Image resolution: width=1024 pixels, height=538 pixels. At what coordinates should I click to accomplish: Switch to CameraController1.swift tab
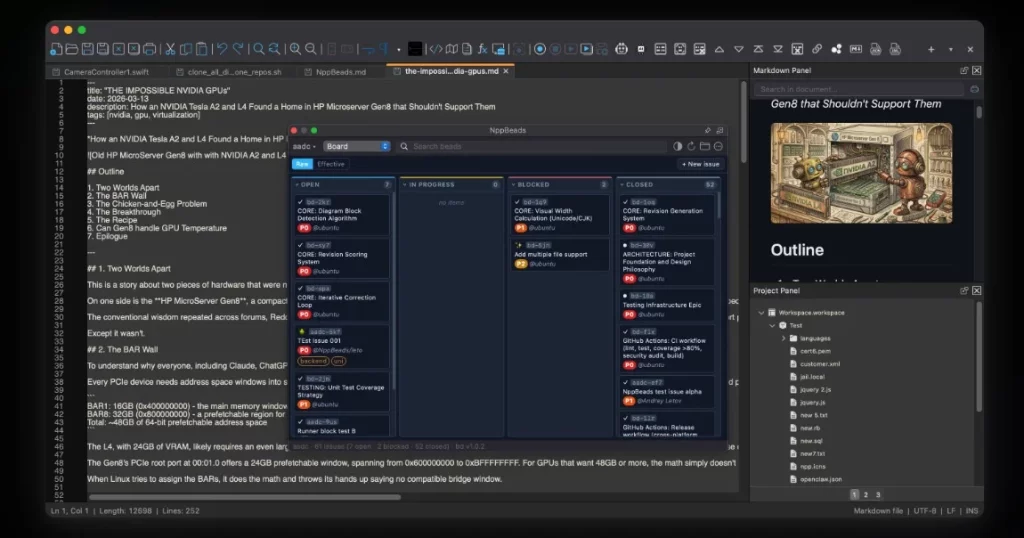coord(106,72)
